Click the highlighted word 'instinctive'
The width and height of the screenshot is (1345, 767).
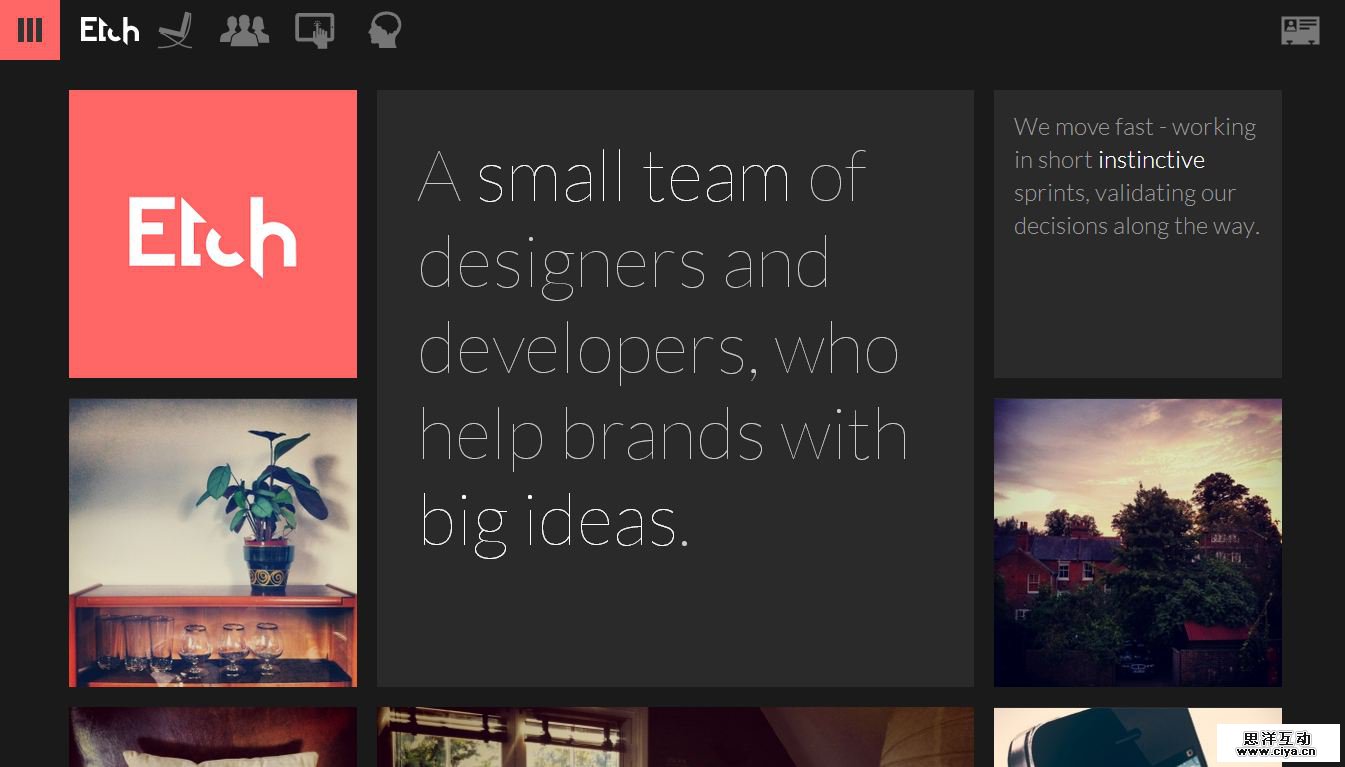click(x=1151, y=160)
